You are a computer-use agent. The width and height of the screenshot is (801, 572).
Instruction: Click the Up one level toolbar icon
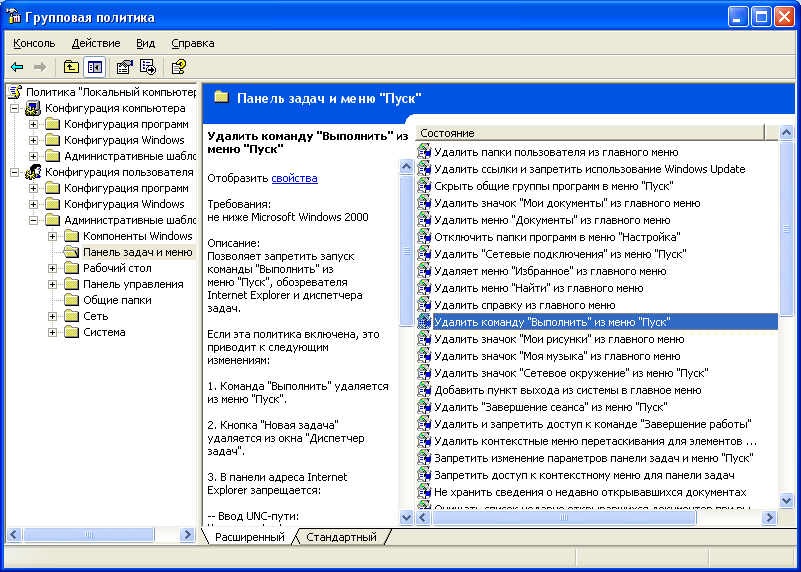[71, 67]
